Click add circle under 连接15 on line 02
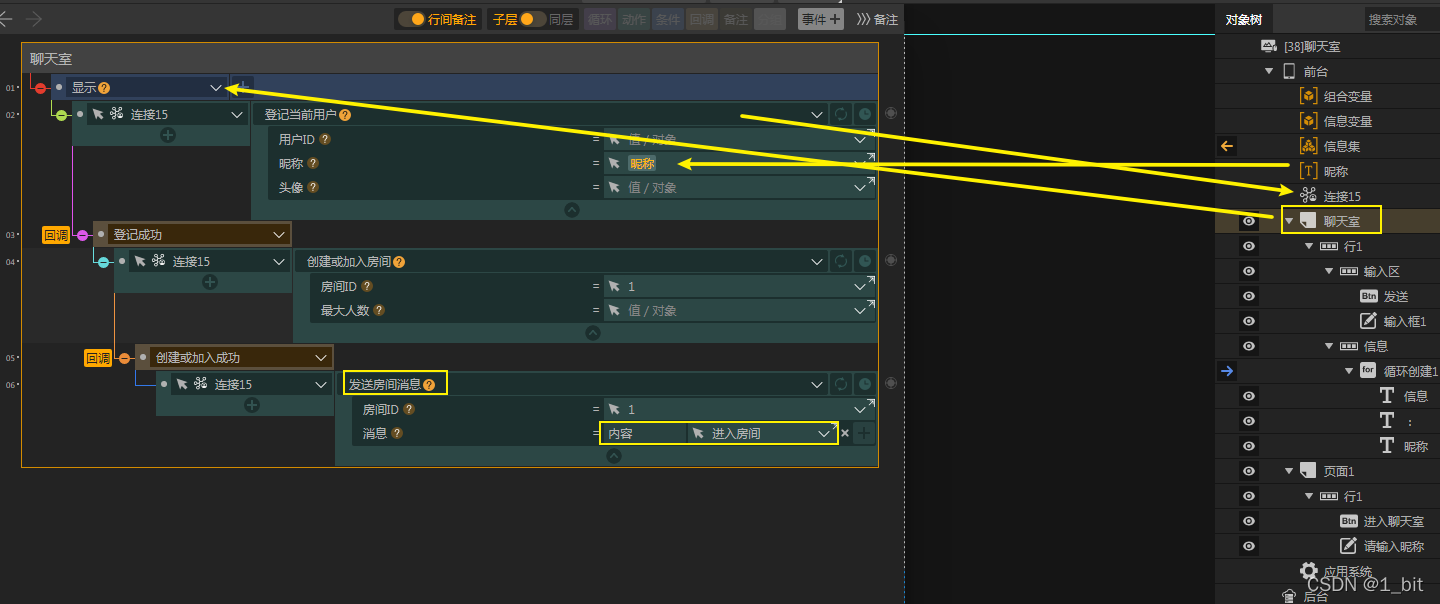The image size is (1440, 604). [168, 135]
